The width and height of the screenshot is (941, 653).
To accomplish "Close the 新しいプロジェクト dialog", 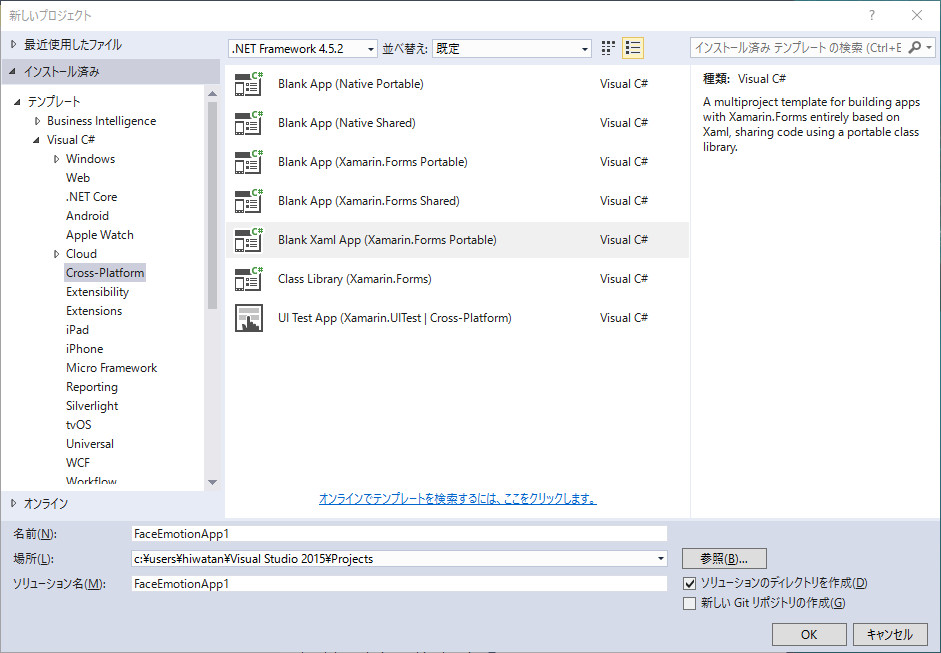I will click(x=917, y=16).
